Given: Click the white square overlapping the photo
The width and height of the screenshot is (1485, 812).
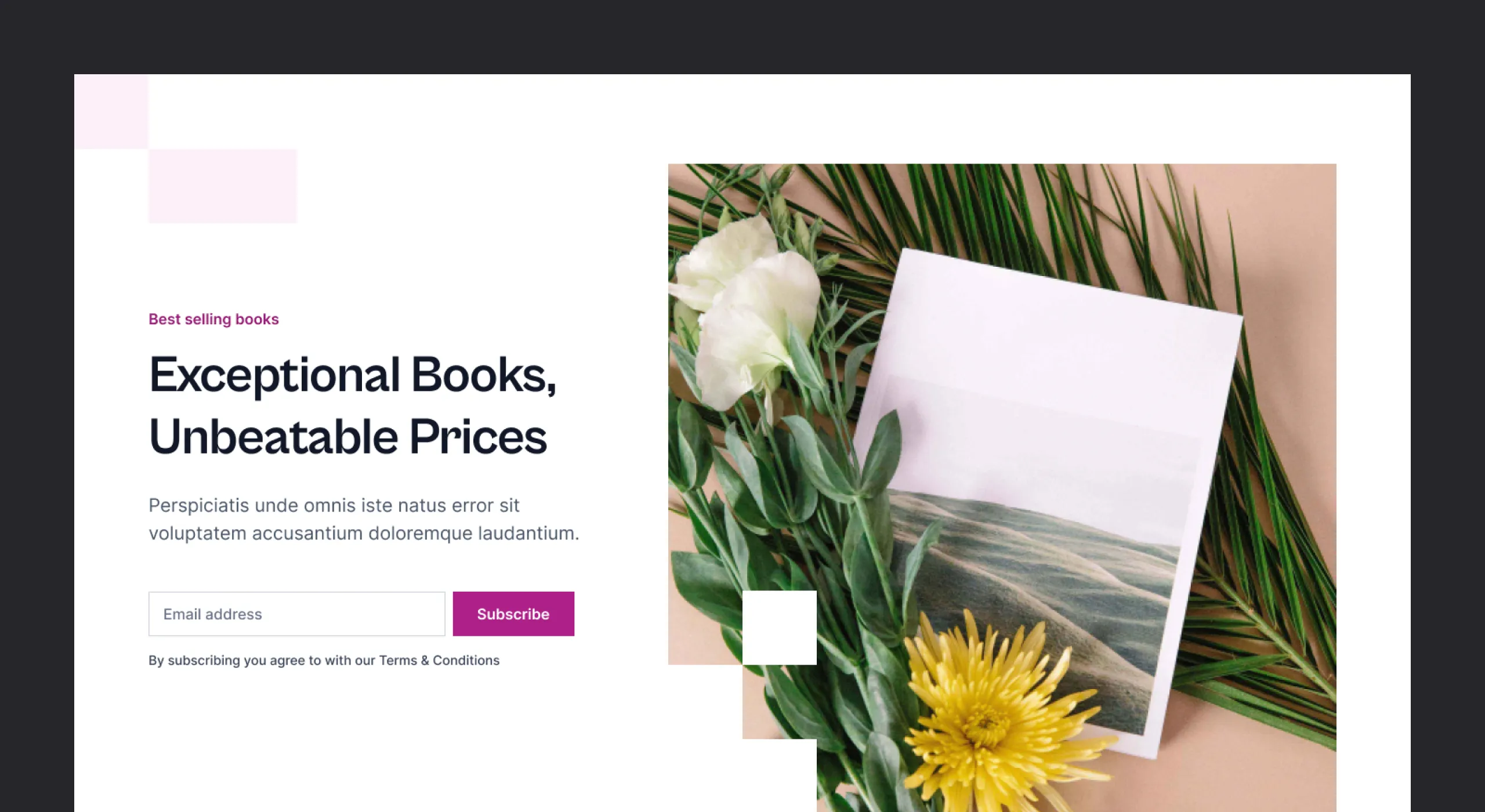Looking at the screenshot, I should click(780, 628).
